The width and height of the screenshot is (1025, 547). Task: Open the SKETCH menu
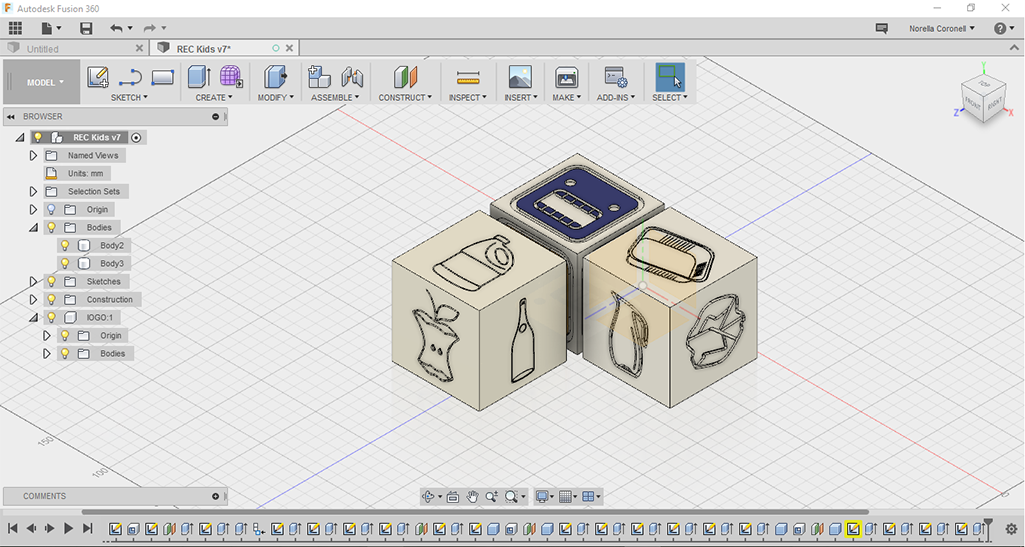[x=129, y=97]
